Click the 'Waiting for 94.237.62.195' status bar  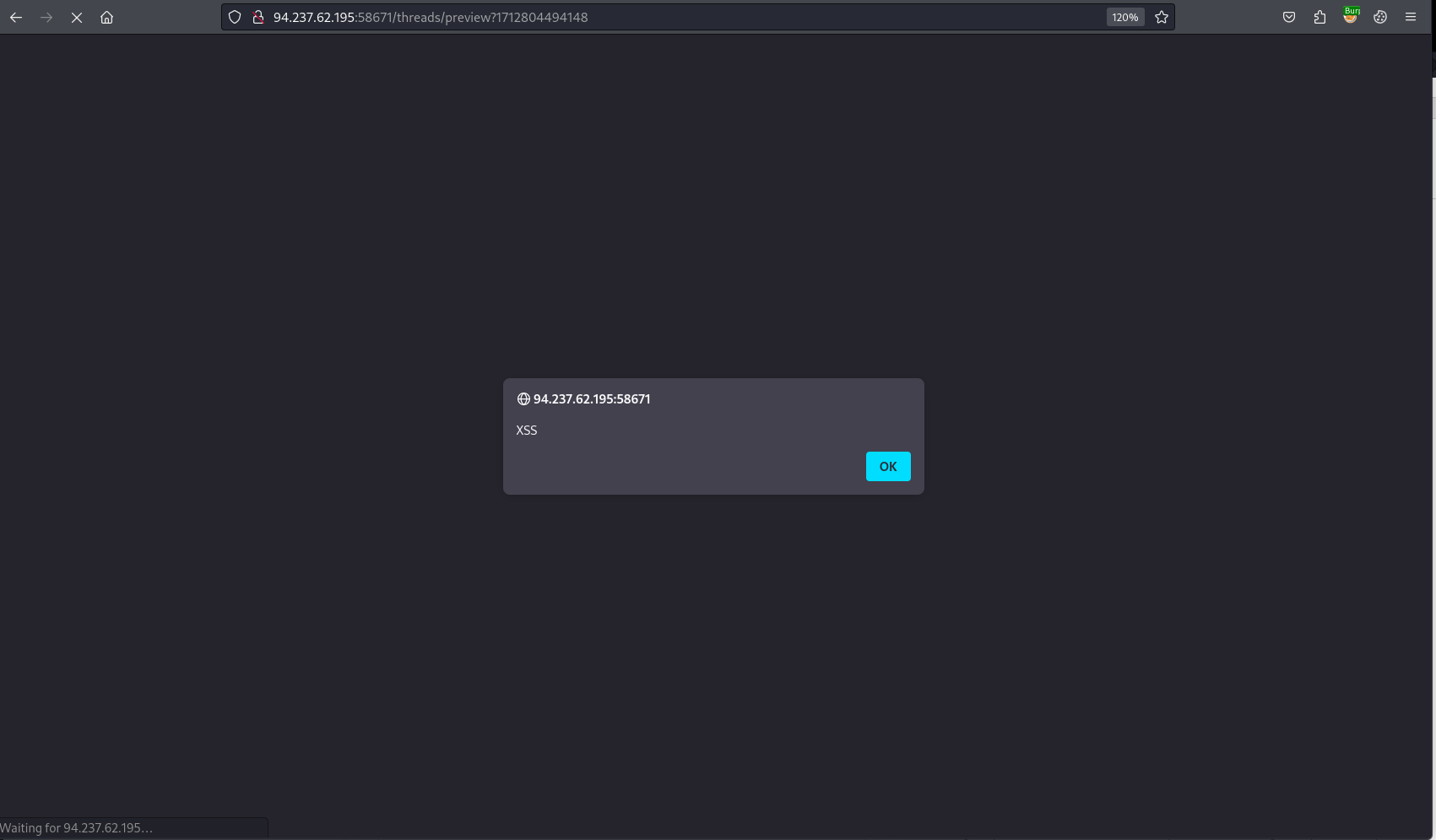[x=133, y=828]
